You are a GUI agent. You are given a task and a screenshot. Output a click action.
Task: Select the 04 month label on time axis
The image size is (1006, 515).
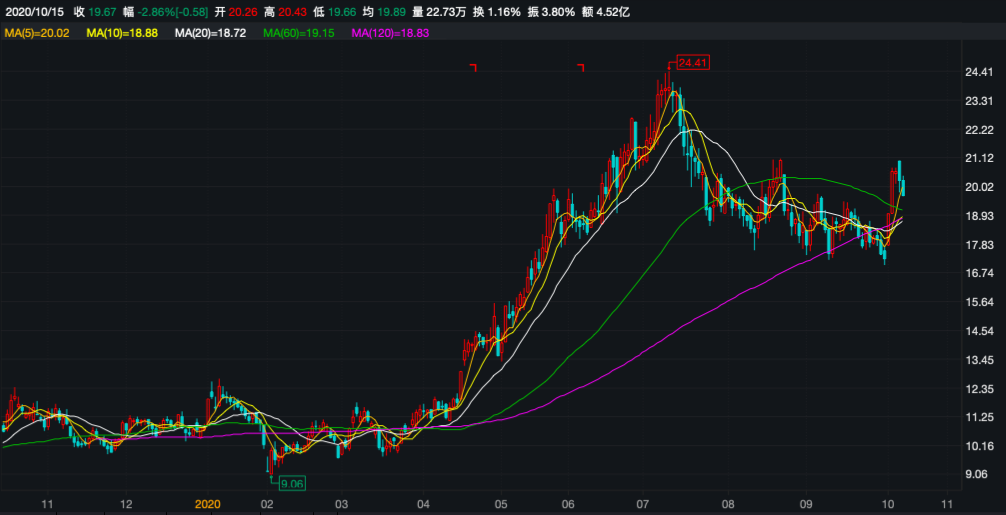(423, 504)
